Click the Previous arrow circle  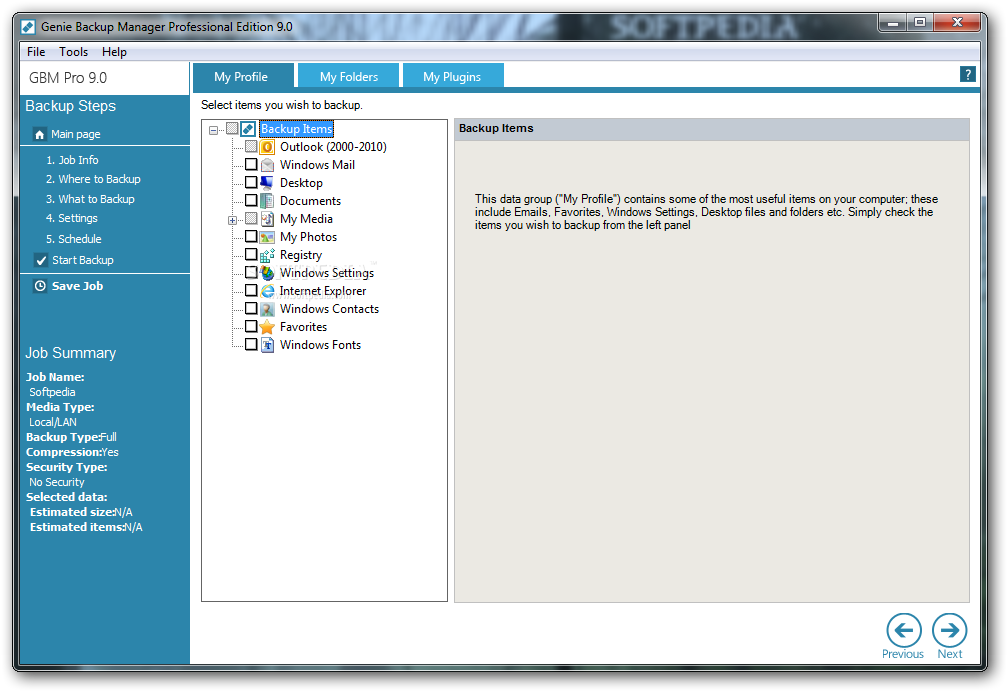click(x=903, y=630)
